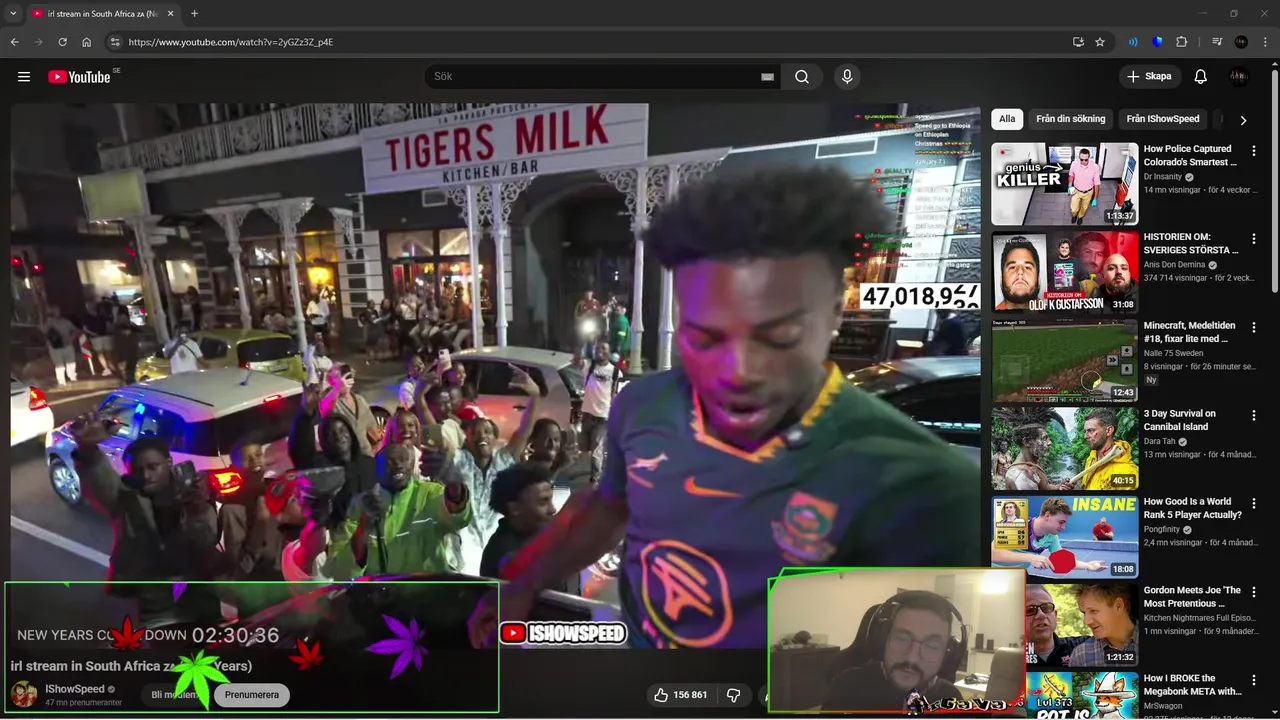The width and height of the screenshot is (1280, 720).
Task: View site information icon in address bar
Action: click(x=115, y=42)
